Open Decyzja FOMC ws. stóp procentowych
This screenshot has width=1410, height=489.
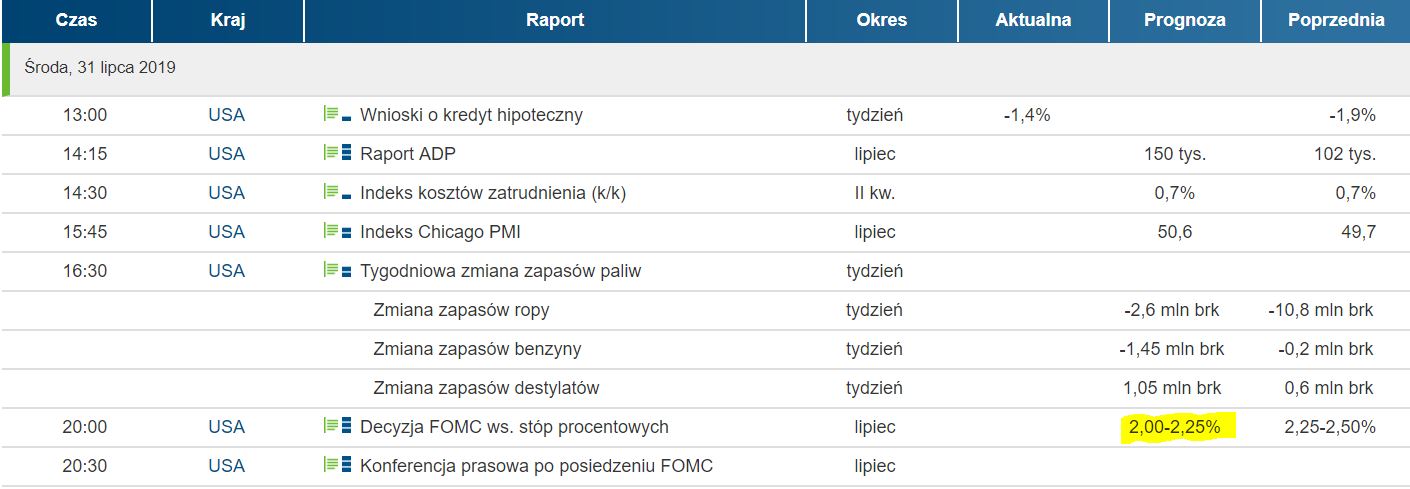click(x=514, y=427)
